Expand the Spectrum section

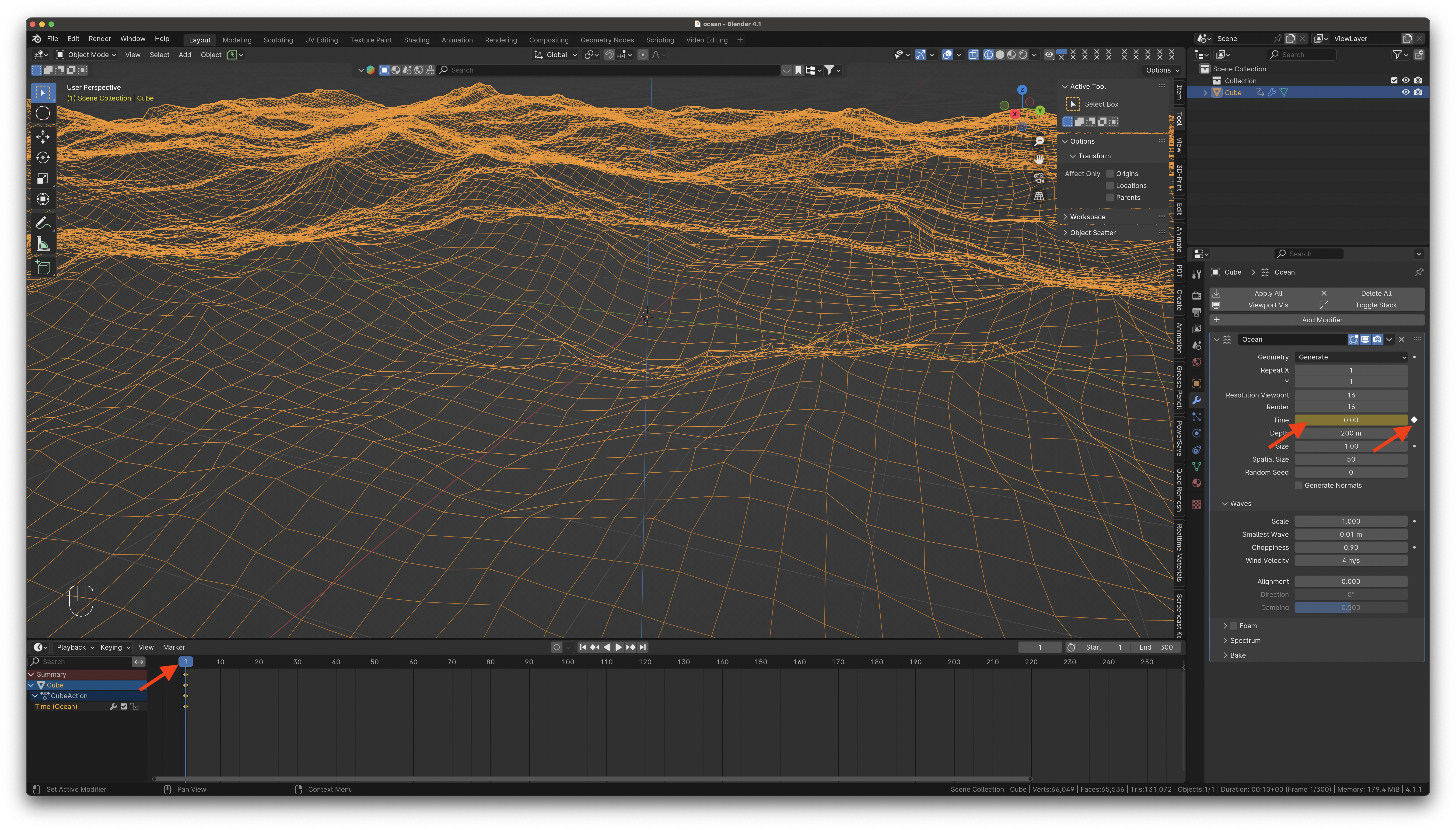click(1245, 641)
